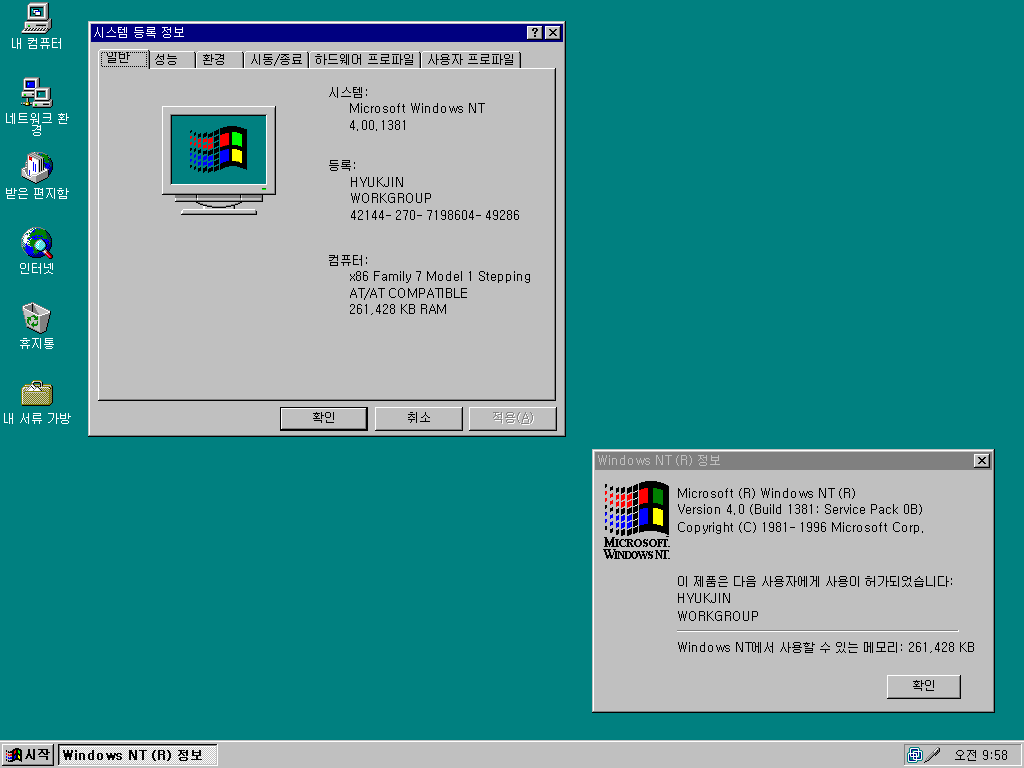The image size is (1024, 768).
Task: Open the 사용자 프로파일 tab
Action: (471, 59)
